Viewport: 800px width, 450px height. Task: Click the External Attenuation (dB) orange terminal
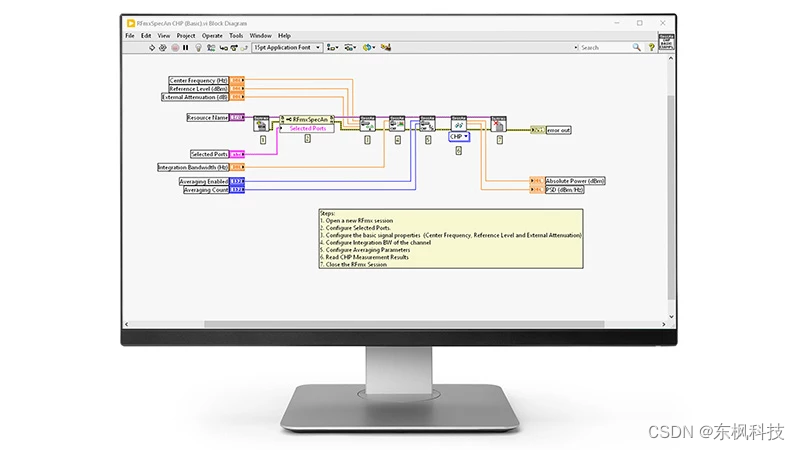click(237, 97)
